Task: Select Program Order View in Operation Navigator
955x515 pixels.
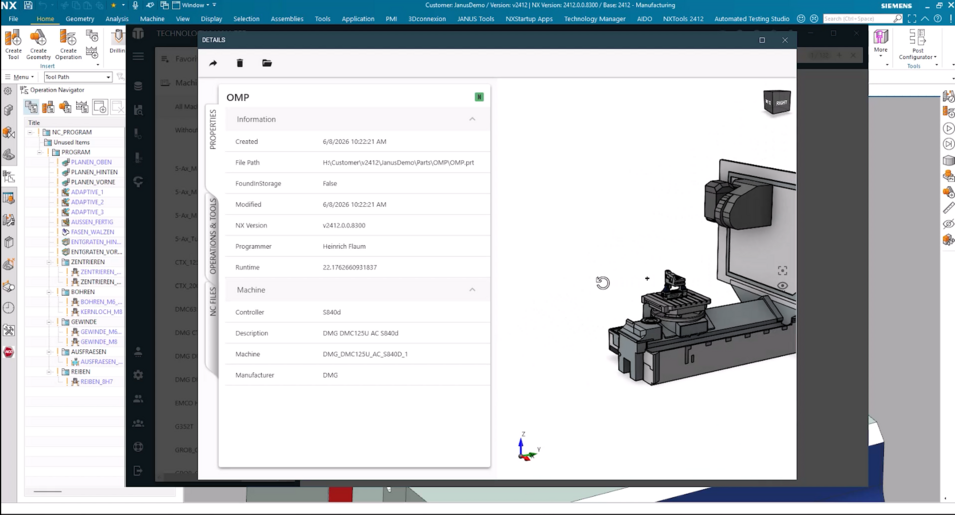Action: tap(31, 108)
